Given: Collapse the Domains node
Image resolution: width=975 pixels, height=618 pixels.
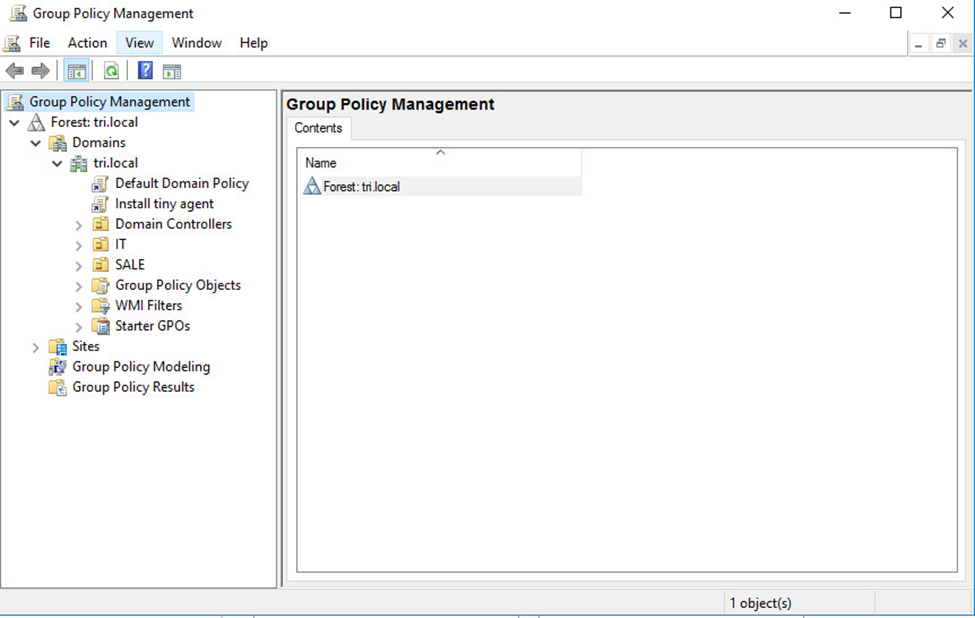Looking at the screenshot, I should click(x=36, y=144).
